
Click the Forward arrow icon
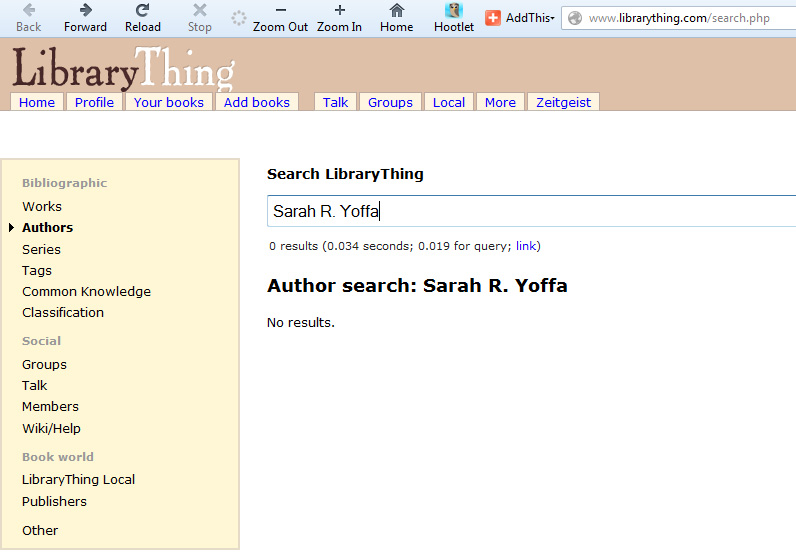click(85, 10)
